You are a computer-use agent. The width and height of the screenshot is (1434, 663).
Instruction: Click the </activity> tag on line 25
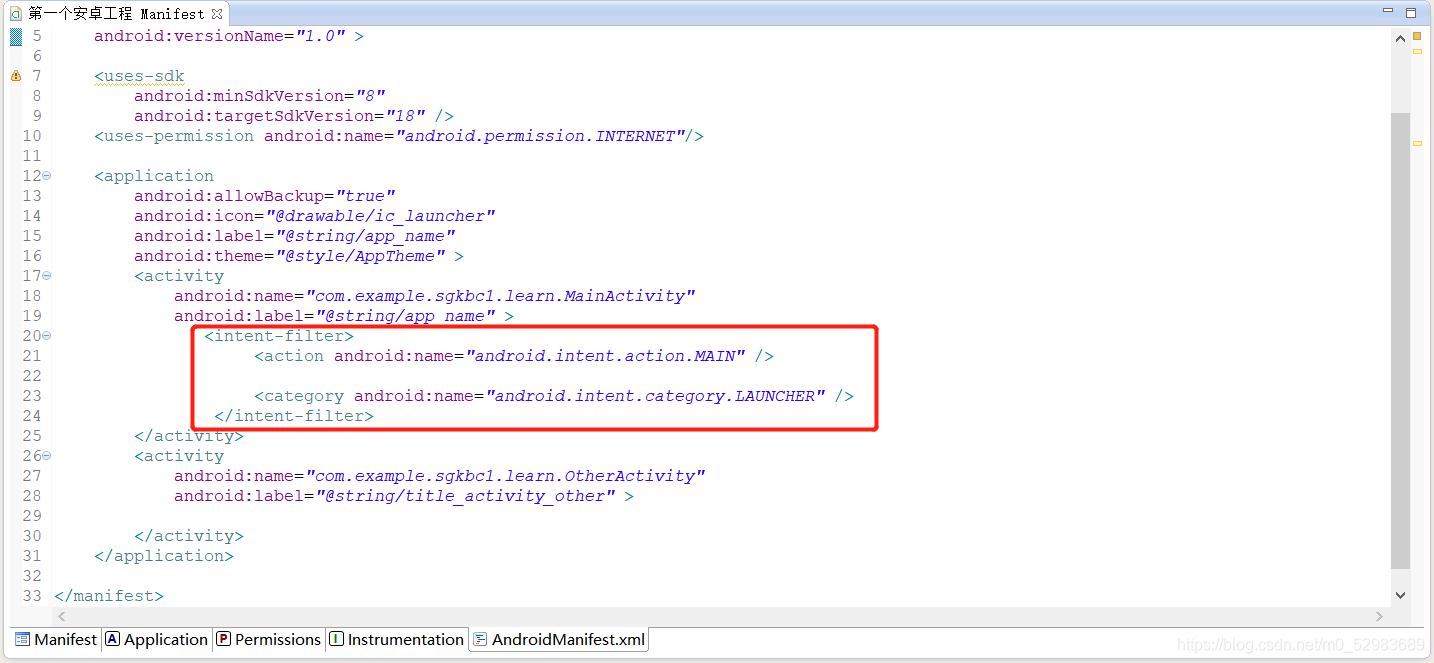(189, 436)
